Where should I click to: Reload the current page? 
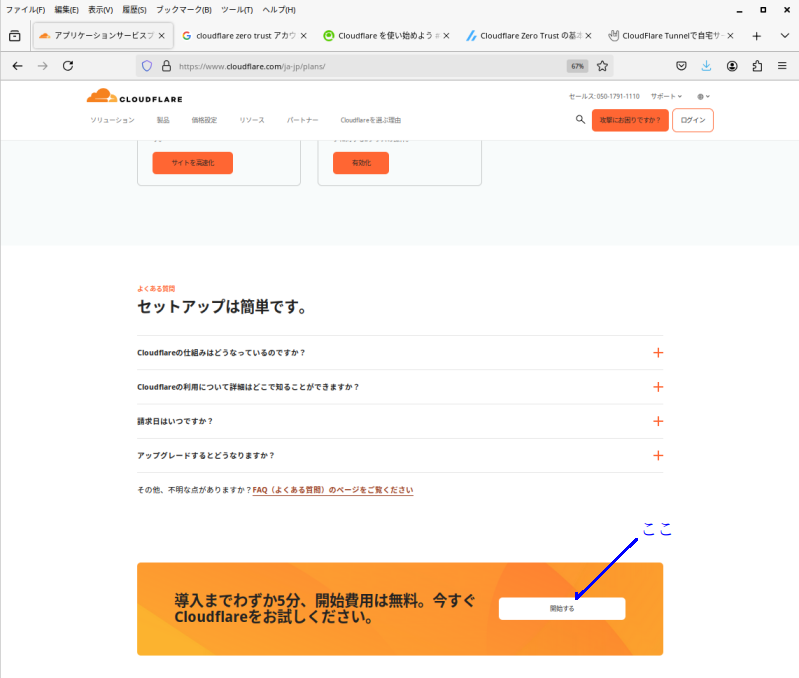click(68, 66)
